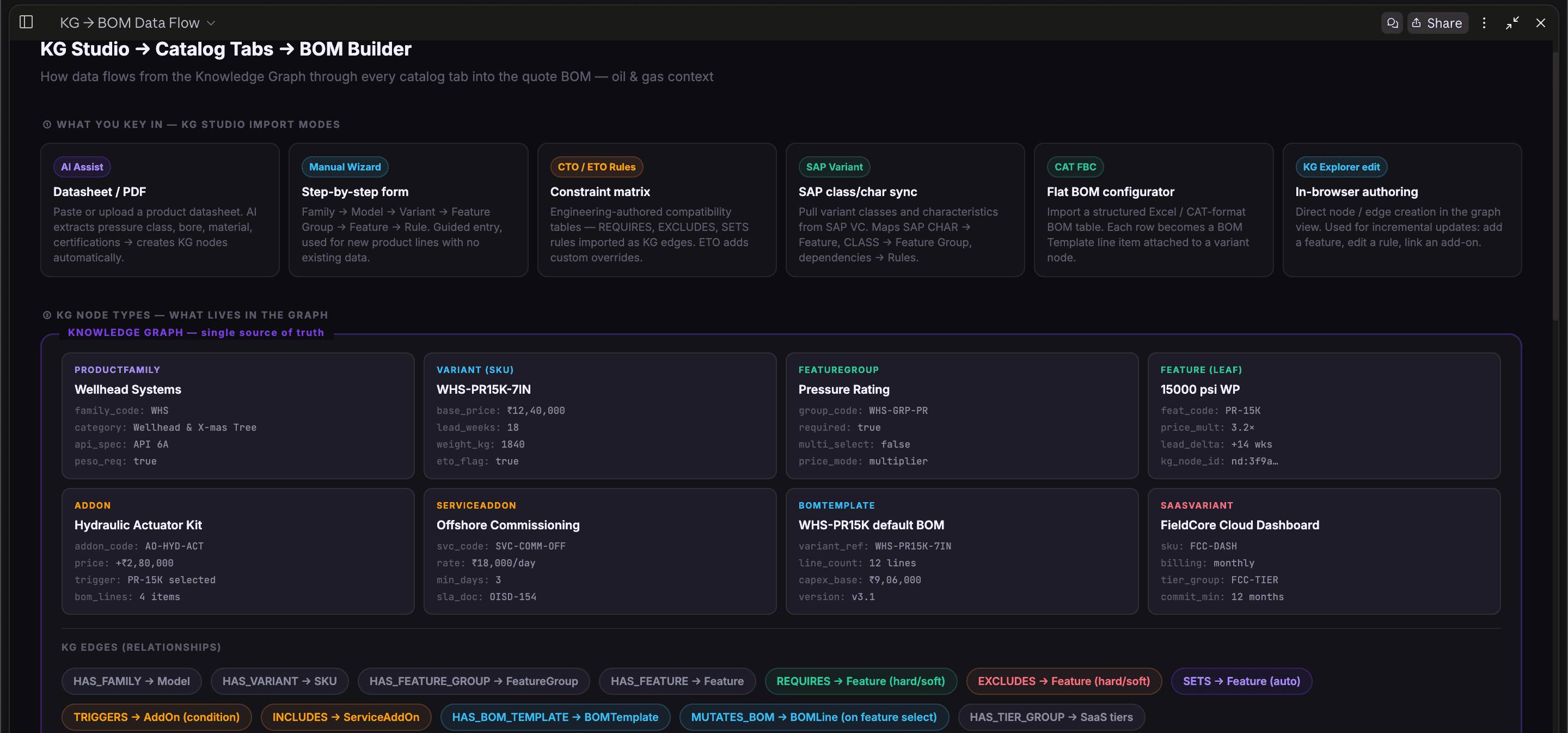Click the Pressure Rating feature group title

844,389
